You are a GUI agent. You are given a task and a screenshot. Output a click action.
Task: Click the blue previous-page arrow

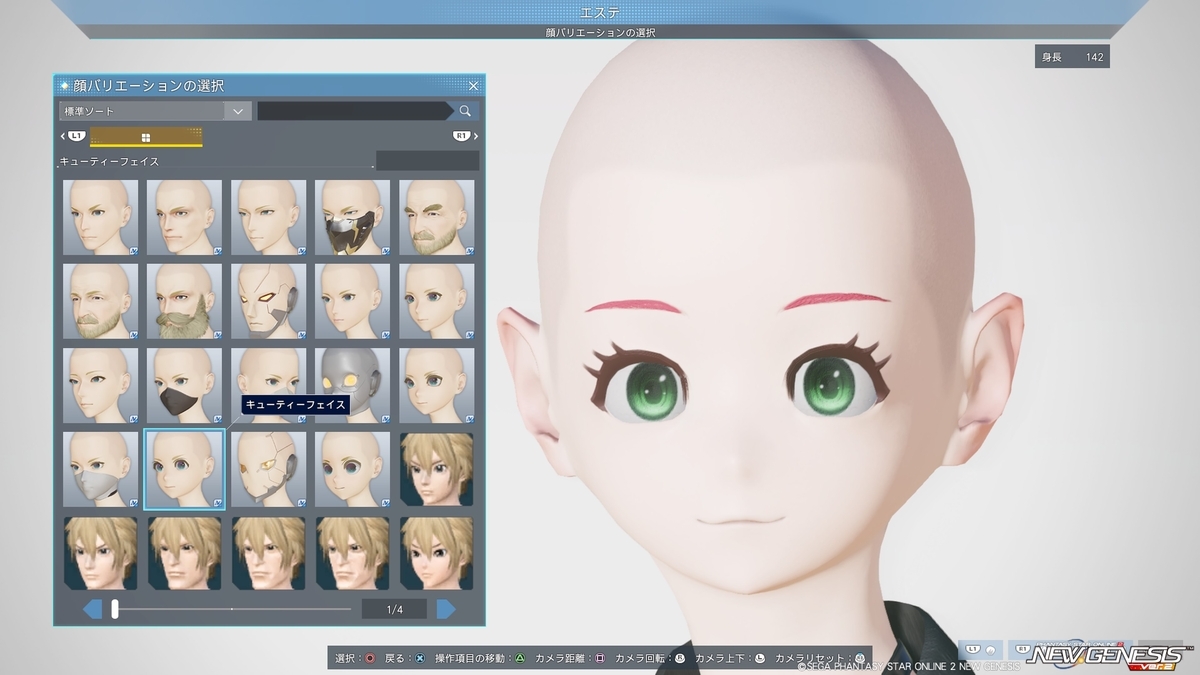point(92,608)
